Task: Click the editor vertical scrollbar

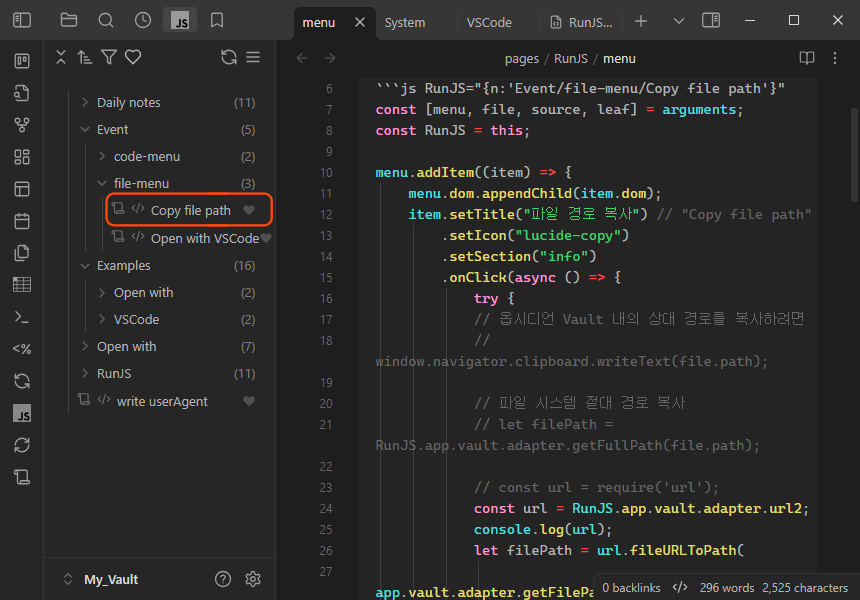Action: (855, 155)
